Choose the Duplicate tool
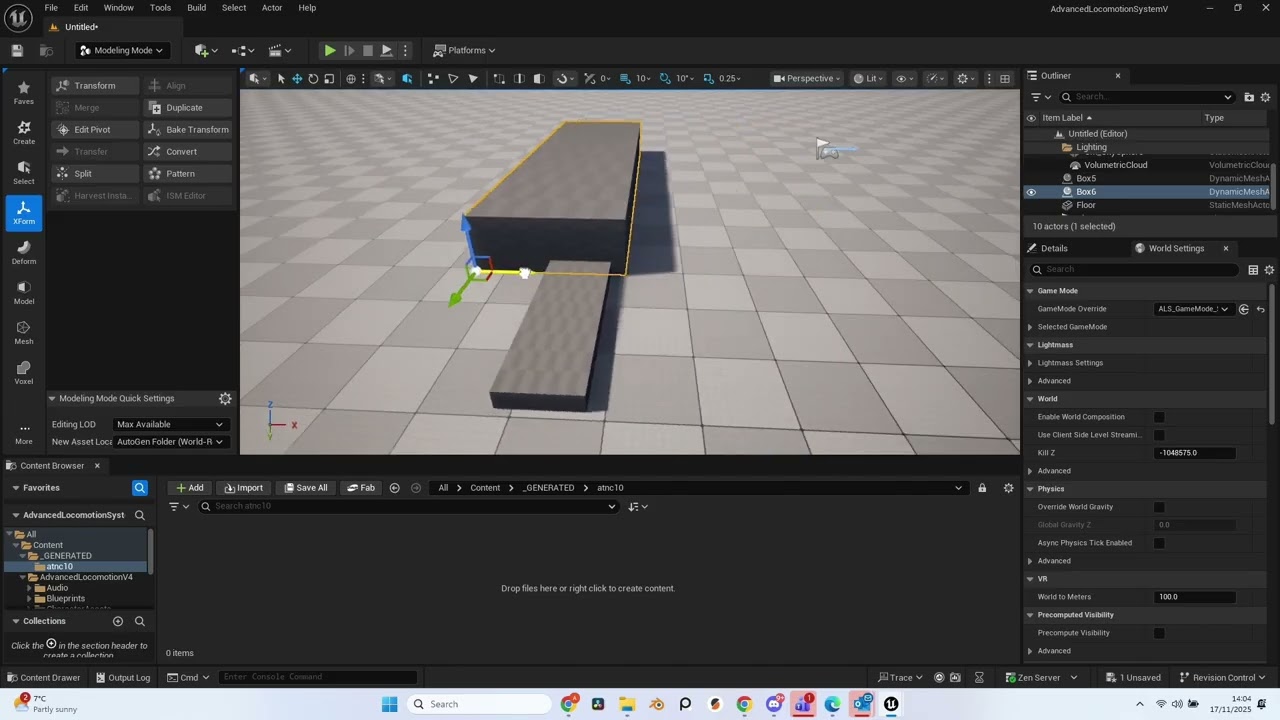1280x720 pixels. coord(187,107)
